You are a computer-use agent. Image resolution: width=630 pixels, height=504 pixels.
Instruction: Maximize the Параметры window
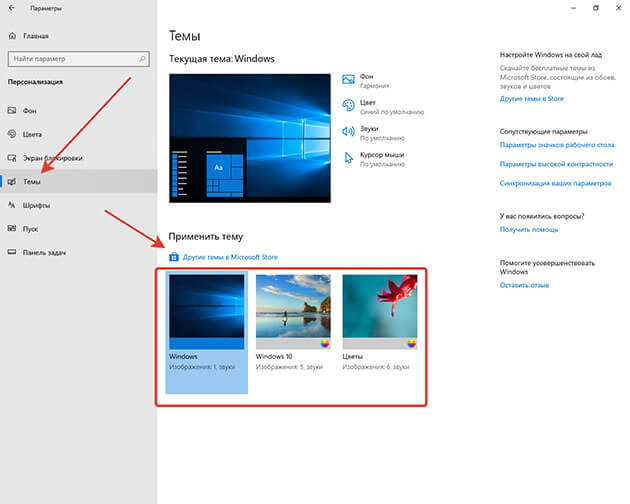596,8
